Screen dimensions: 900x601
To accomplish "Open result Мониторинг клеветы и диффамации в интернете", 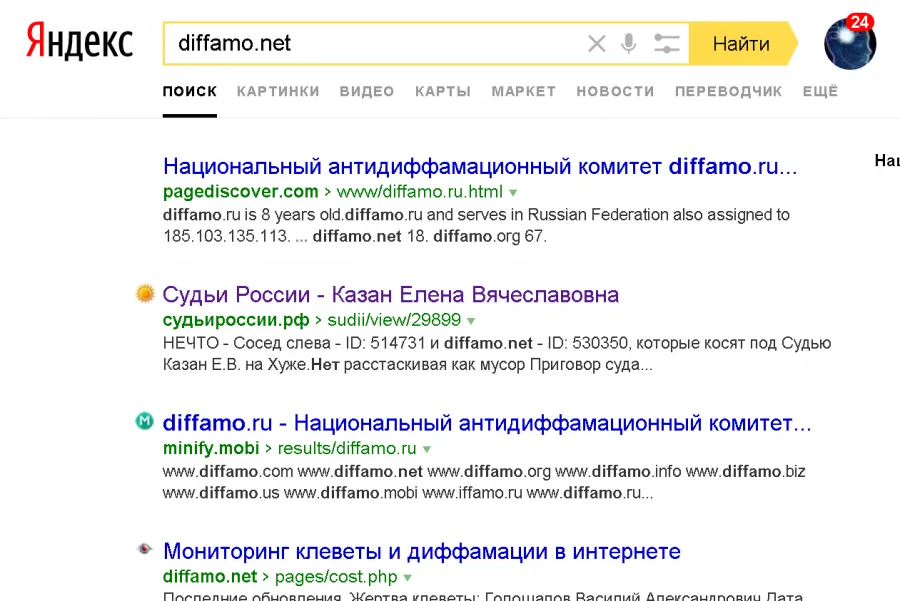I will tap(422, 552).
